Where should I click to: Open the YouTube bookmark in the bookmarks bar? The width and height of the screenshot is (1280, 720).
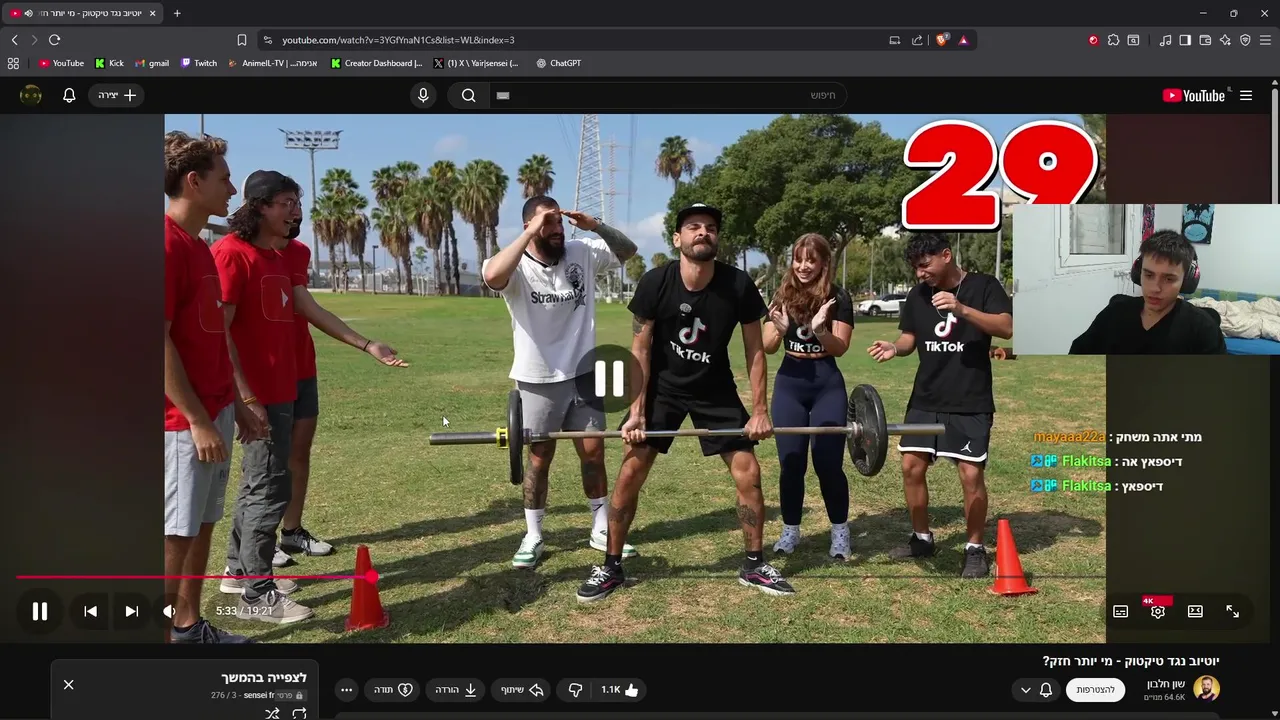[62, 63]
